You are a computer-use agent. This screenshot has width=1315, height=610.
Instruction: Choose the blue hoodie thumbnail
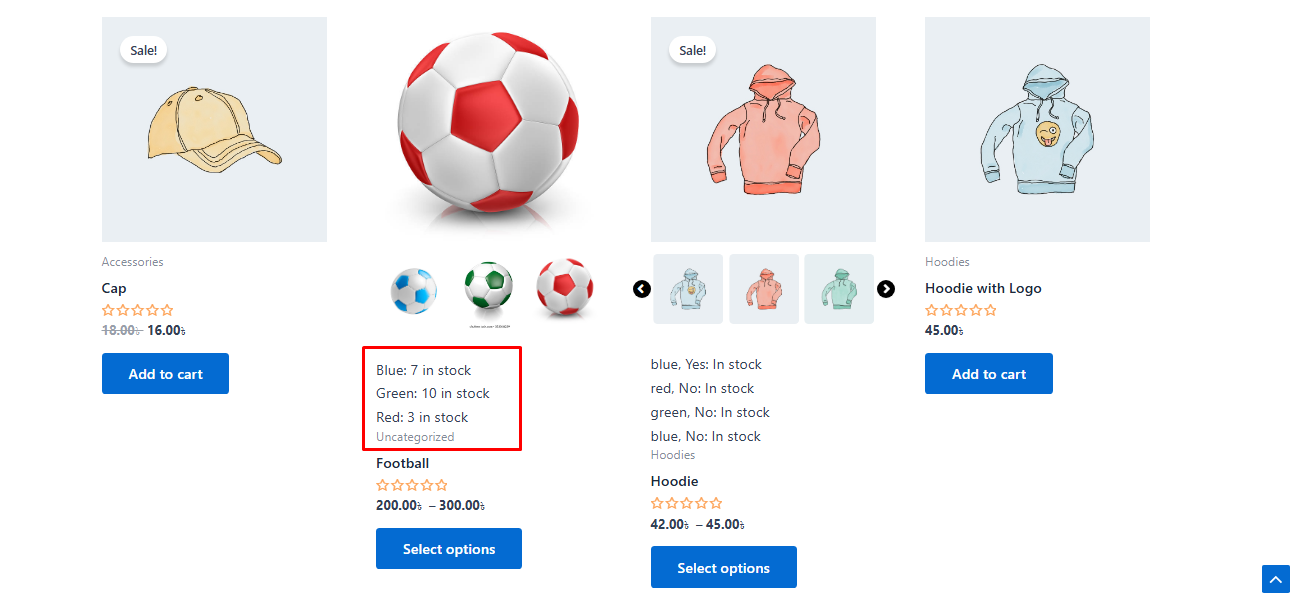click(x=688, y=289)
